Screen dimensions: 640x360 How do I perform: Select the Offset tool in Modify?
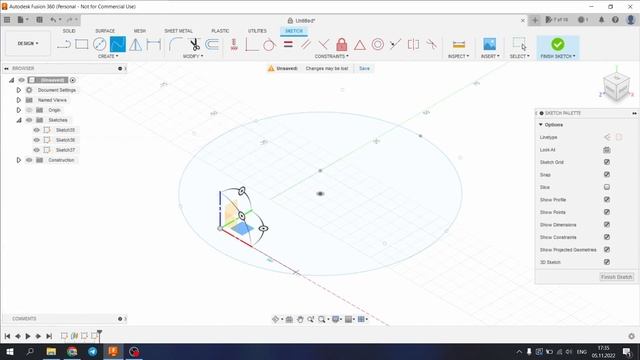[x=212, y=44]
